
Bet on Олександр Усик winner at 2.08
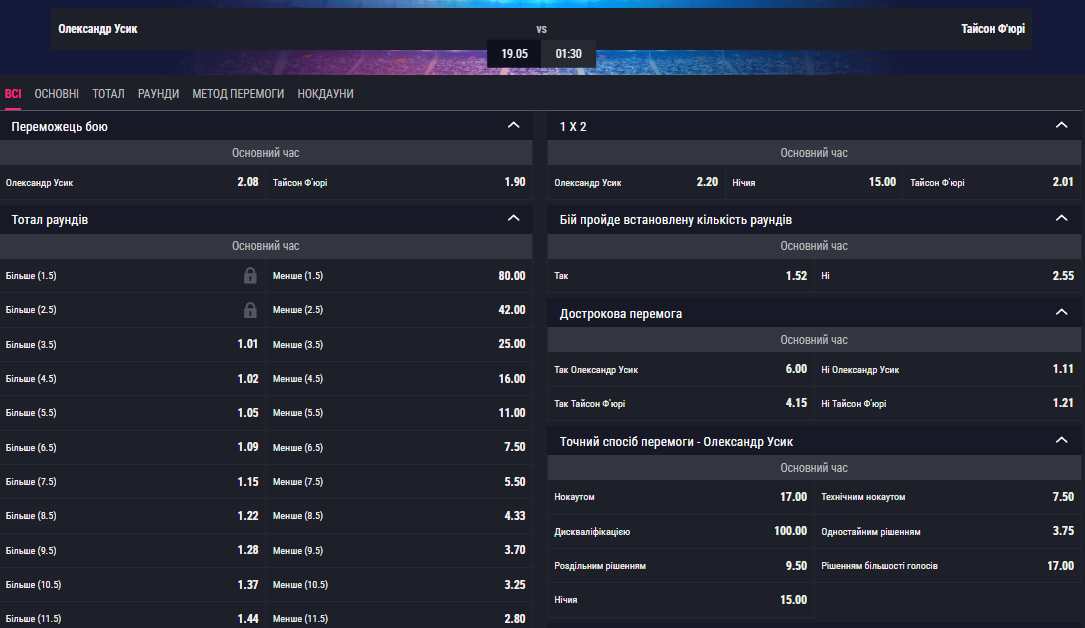click(133, 183)
